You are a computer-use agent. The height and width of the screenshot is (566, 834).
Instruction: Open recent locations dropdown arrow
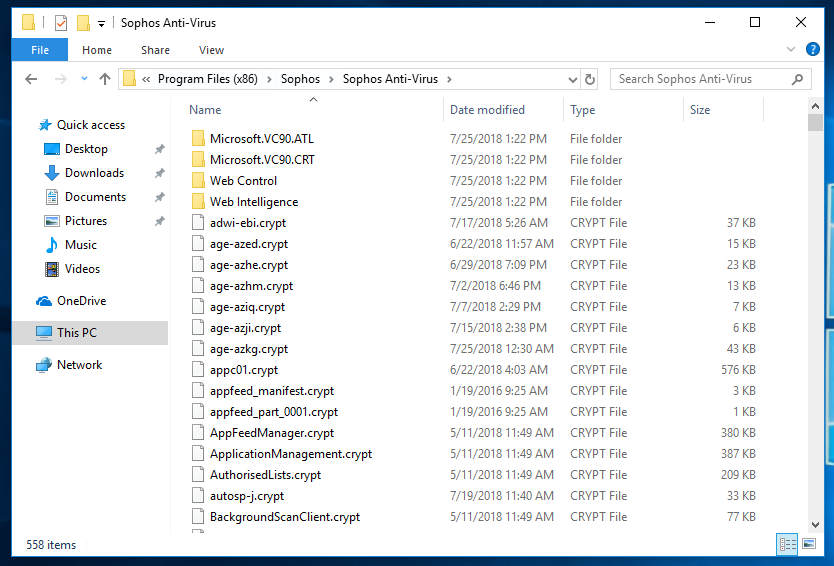tap(84, 79)
